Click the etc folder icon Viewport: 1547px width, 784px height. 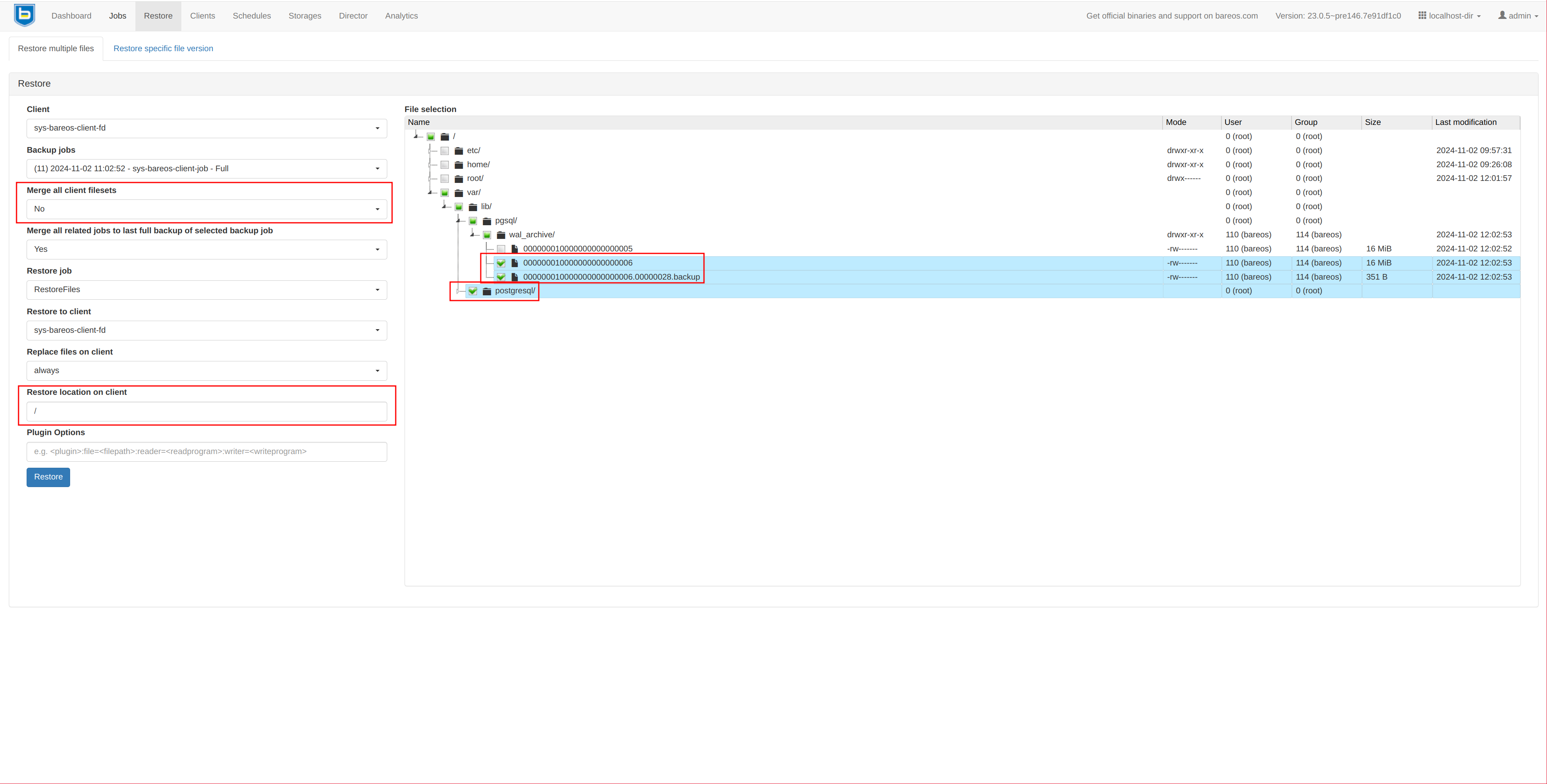459,151
